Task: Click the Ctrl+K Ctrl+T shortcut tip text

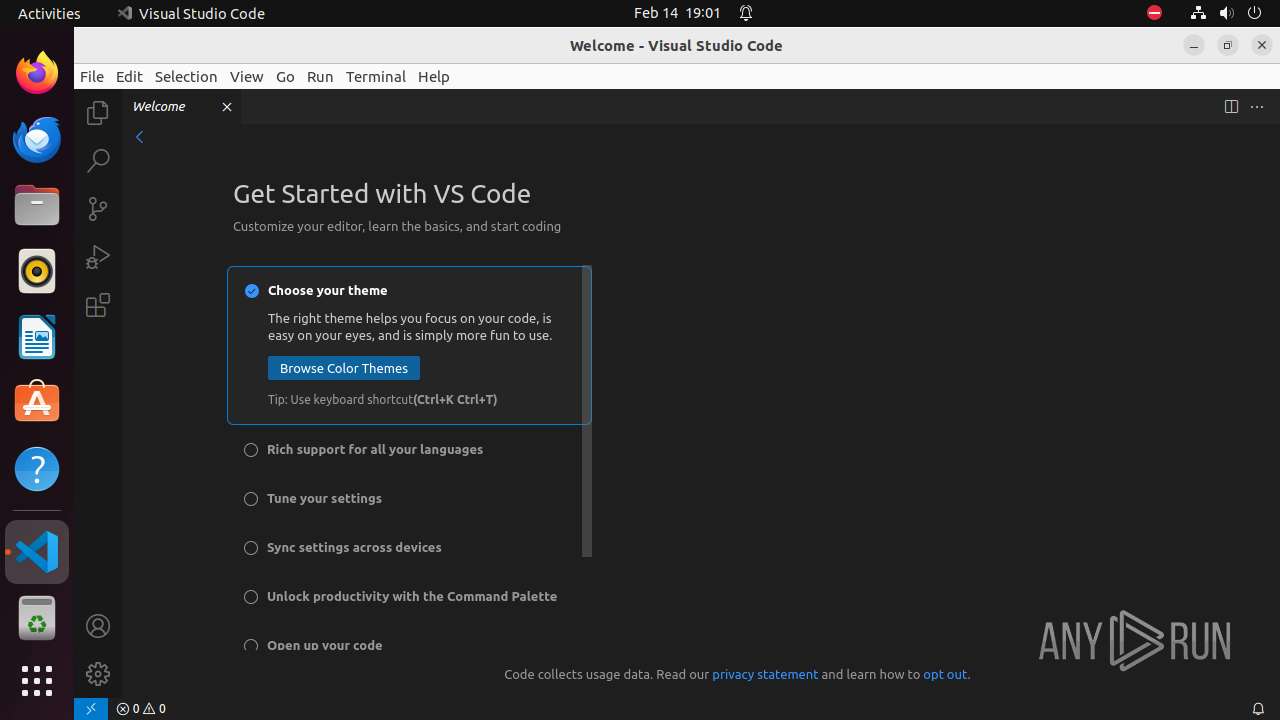Action: [455, 400]
